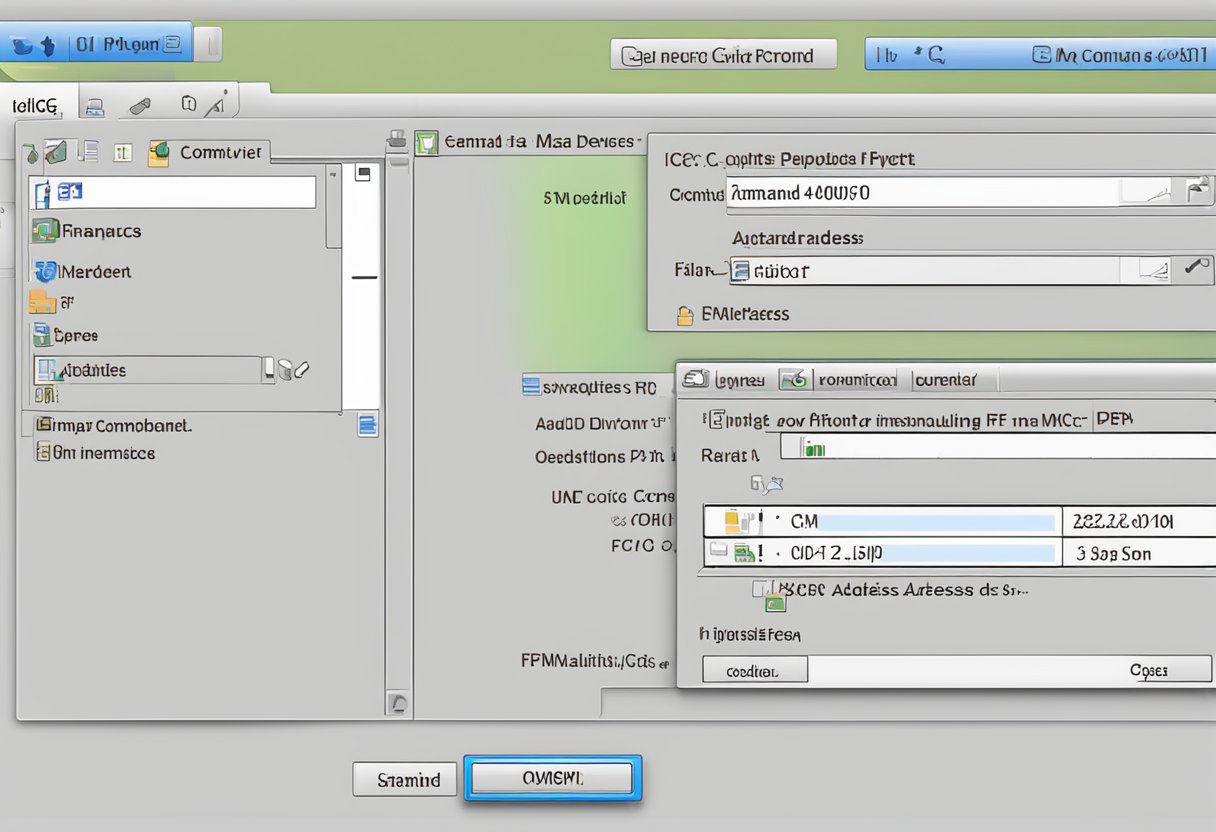This screenshot has height=832, width=1216.
Task: Toggle the checkbox beside Adateiss Artesss
Action: point(762,589)
